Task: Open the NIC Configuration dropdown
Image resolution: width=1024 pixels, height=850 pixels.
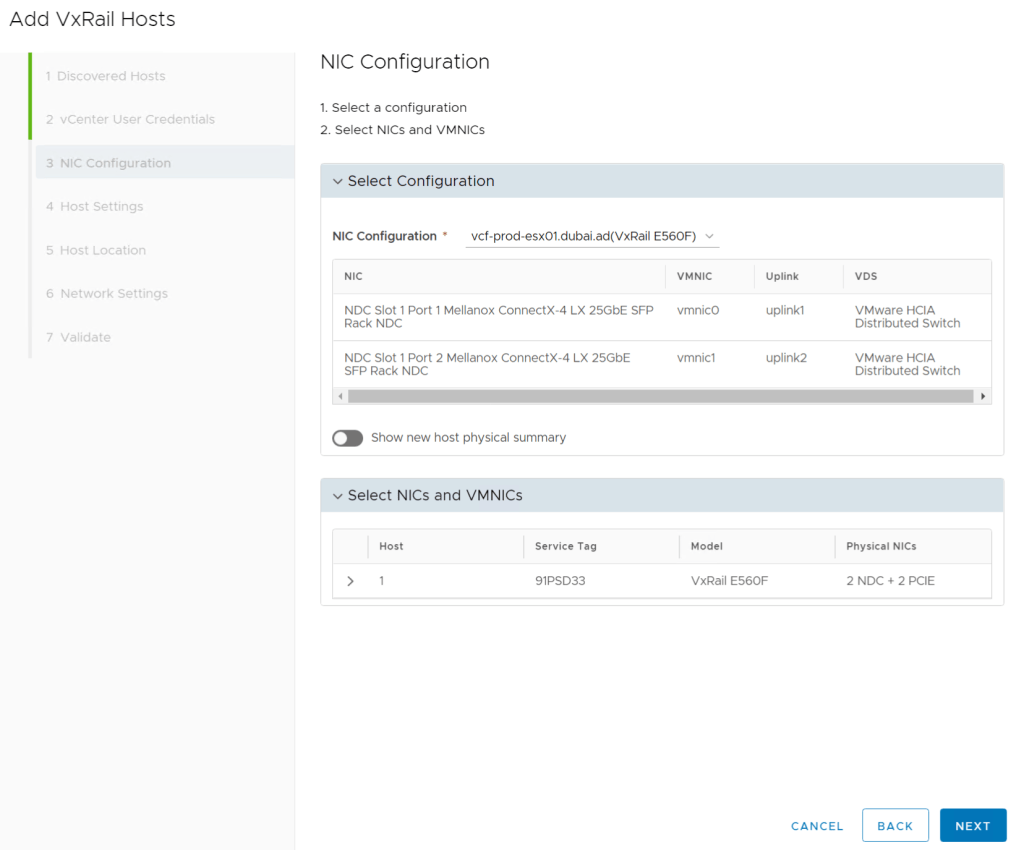Action: [x=593, y=236]
